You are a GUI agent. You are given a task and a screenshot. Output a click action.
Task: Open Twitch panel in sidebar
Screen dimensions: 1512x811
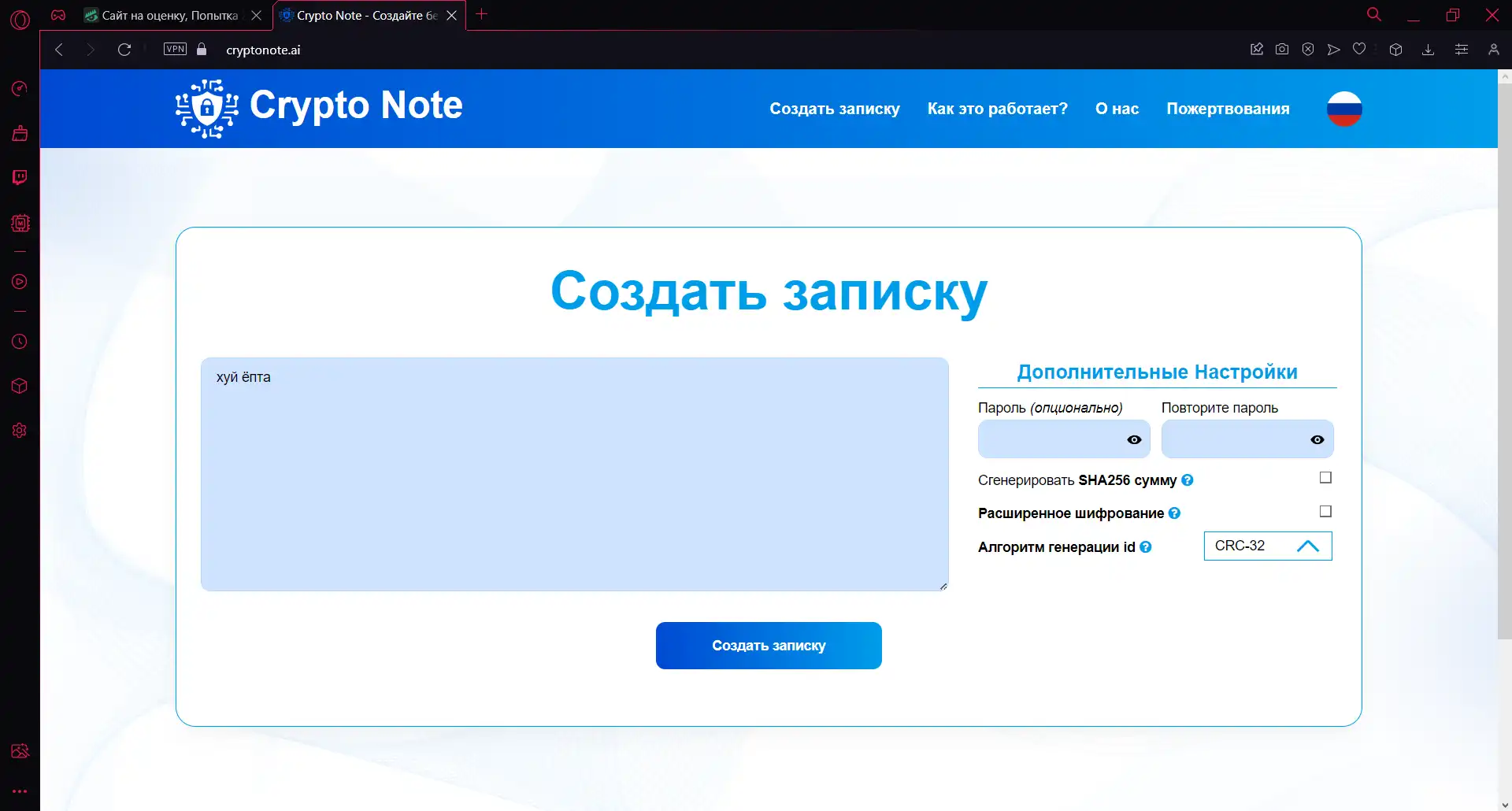tap(20, 177)
